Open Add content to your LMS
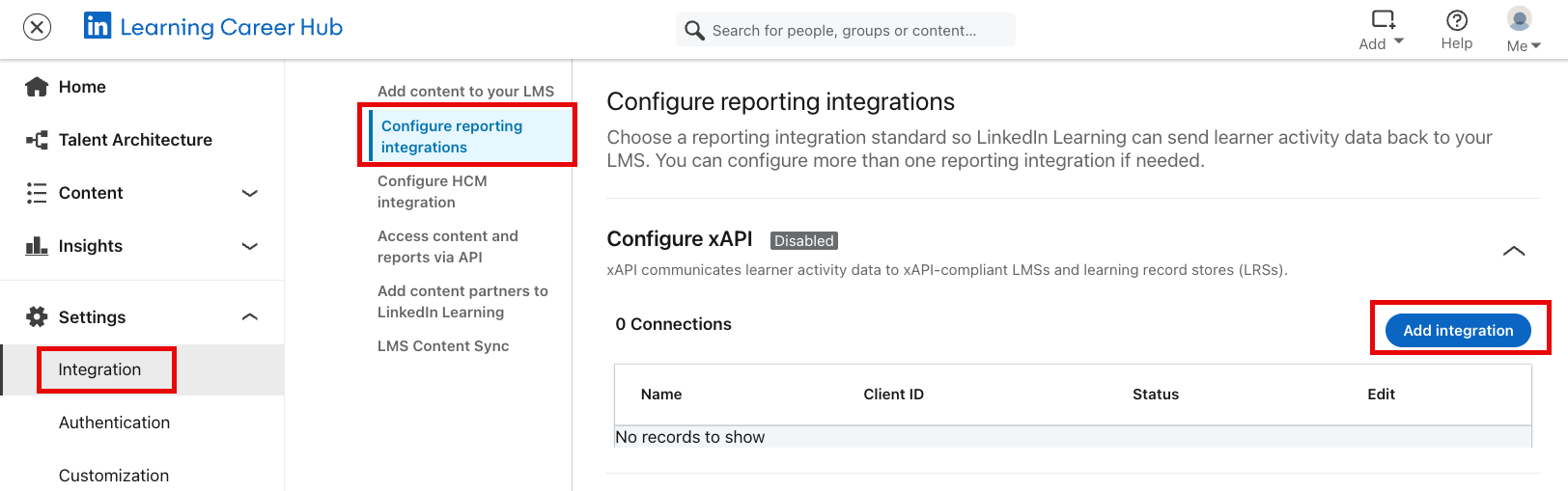Viewport: 1568px width, 491px height. (x=465, y=92)
